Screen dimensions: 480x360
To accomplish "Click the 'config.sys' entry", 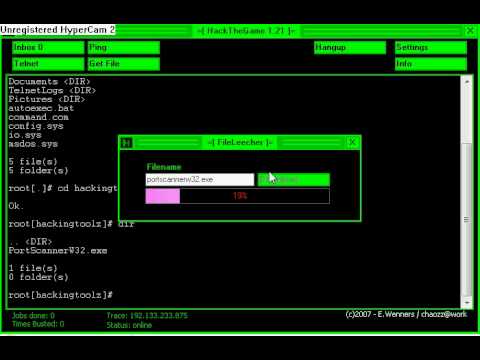I will click(36, 126).
